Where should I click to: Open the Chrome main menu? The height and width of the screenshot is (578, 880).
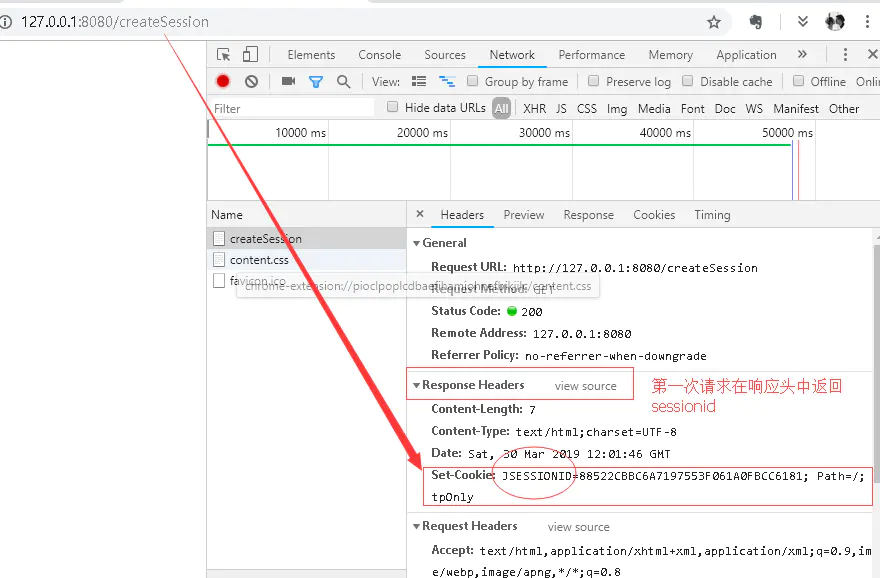click(867, 22)
